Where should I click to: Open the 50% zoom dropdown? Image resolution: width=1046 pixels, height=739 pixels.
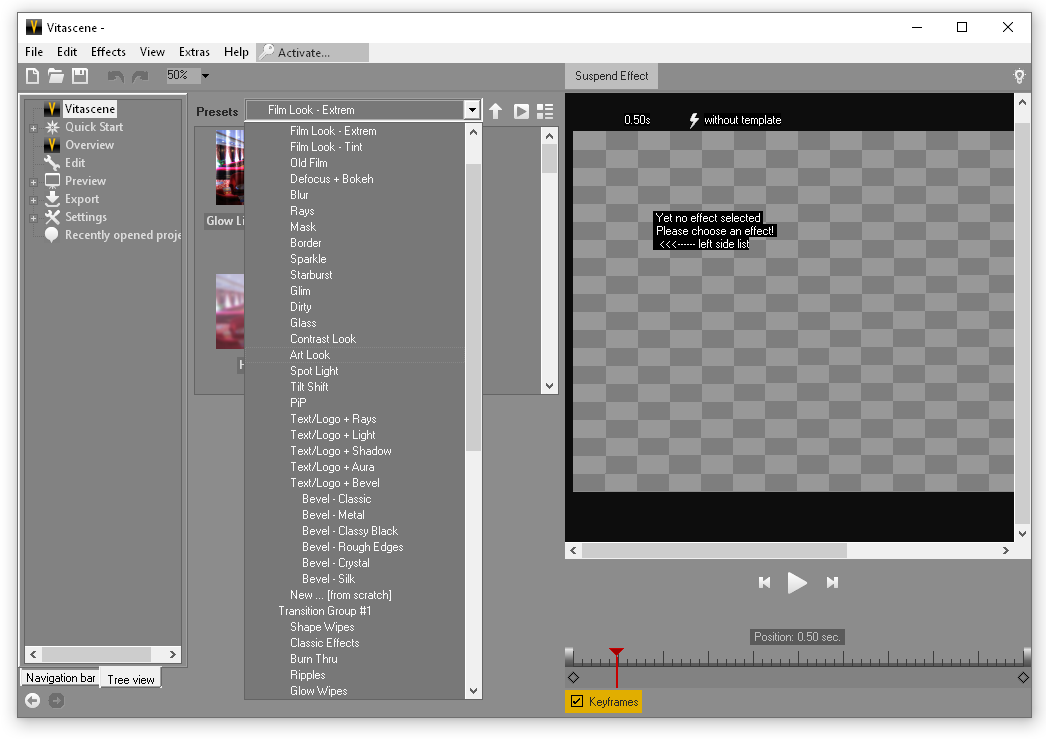pos(205,76)
